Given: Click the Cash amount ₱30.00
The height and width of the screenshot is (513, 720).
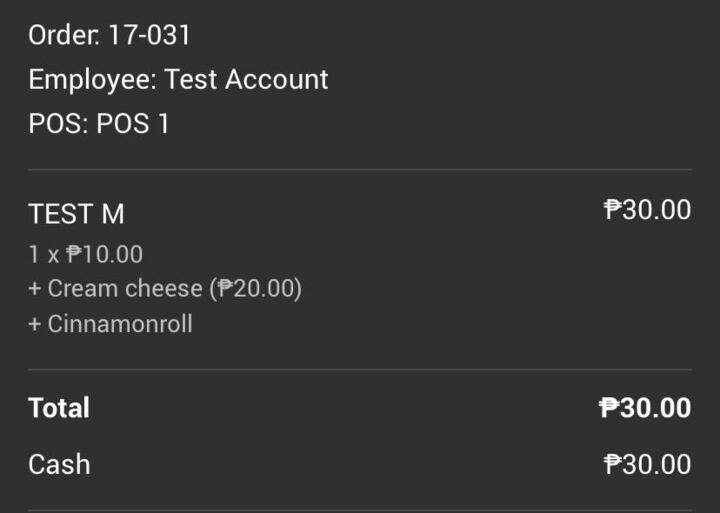Looking at the screenshot, I should point(647,464).
